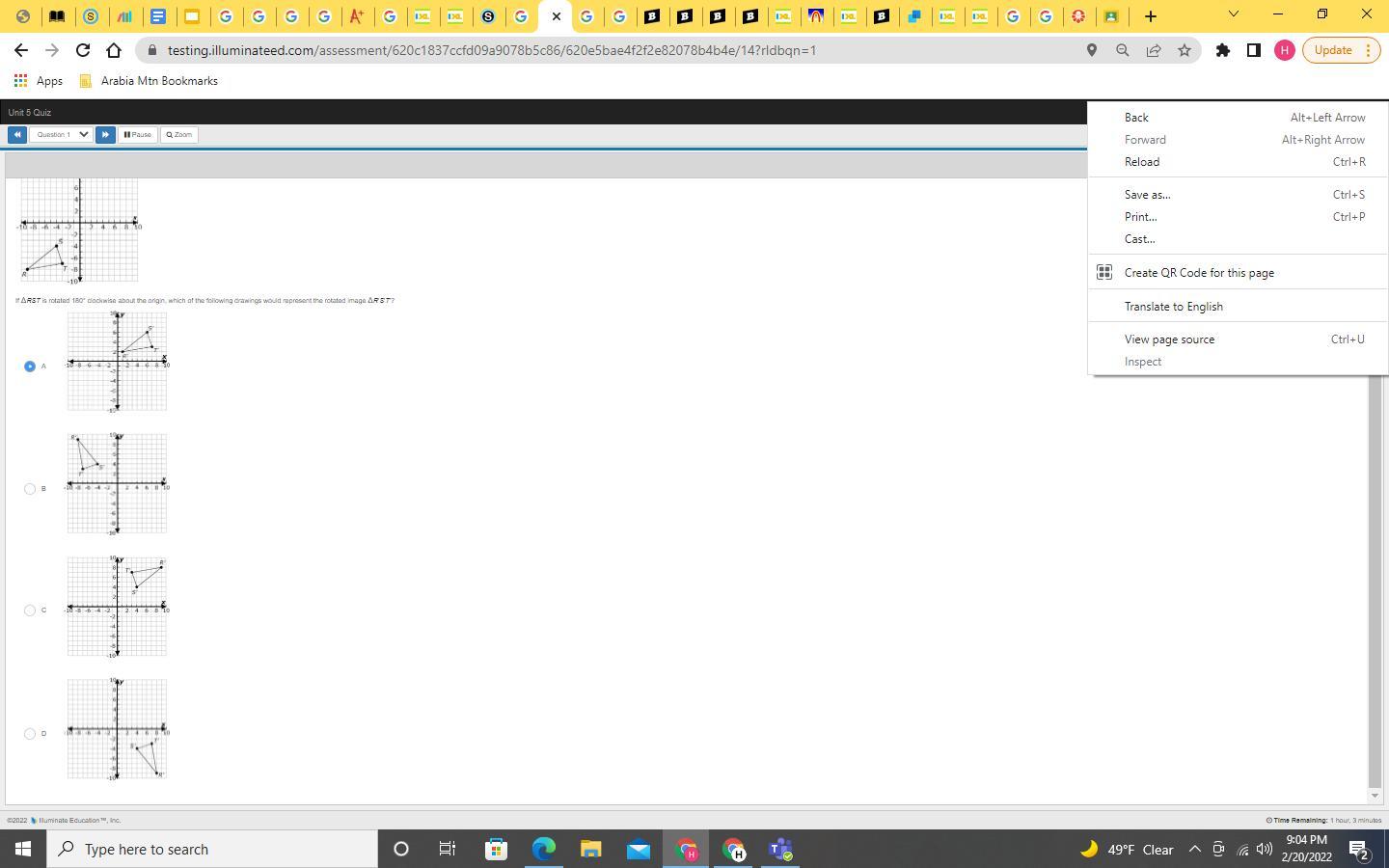Click the original triangle RST graph
Screen dimensions: 1389x868
coord(79,231)
